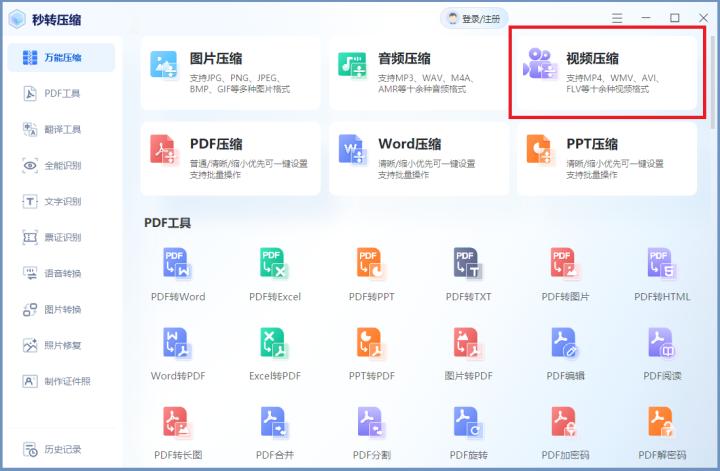
Task: Open the PPT压缩 compression card
Action: coord(607,159)
